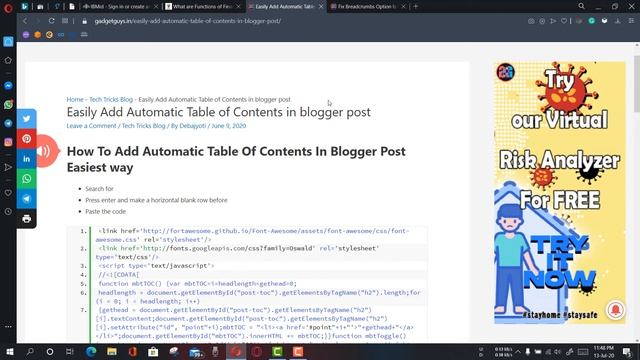The width and height of the screenshot is (640, 360).
Task: Print the article using printer icon
Action: (x=27, y=219)
